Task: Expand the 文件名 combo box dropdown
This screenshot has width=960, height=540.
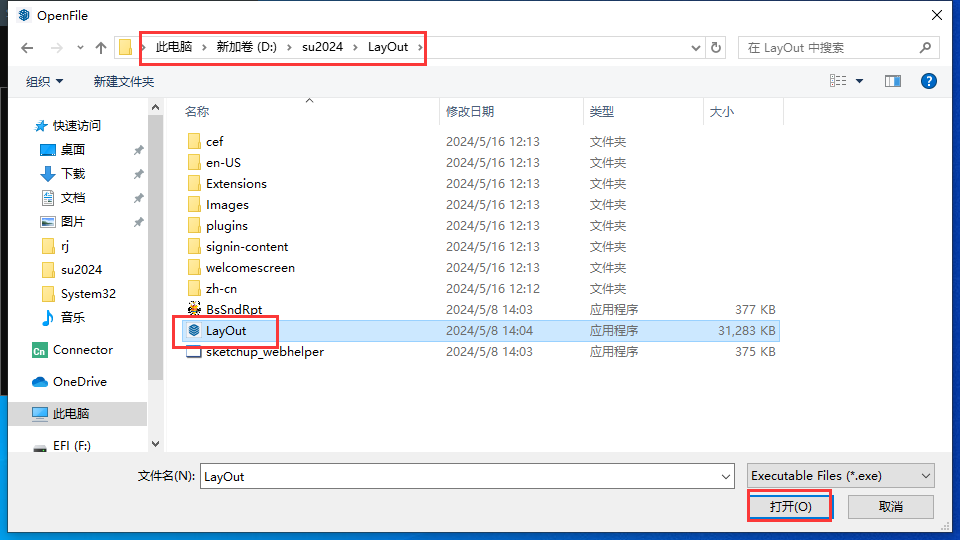Action: (726, 476)
